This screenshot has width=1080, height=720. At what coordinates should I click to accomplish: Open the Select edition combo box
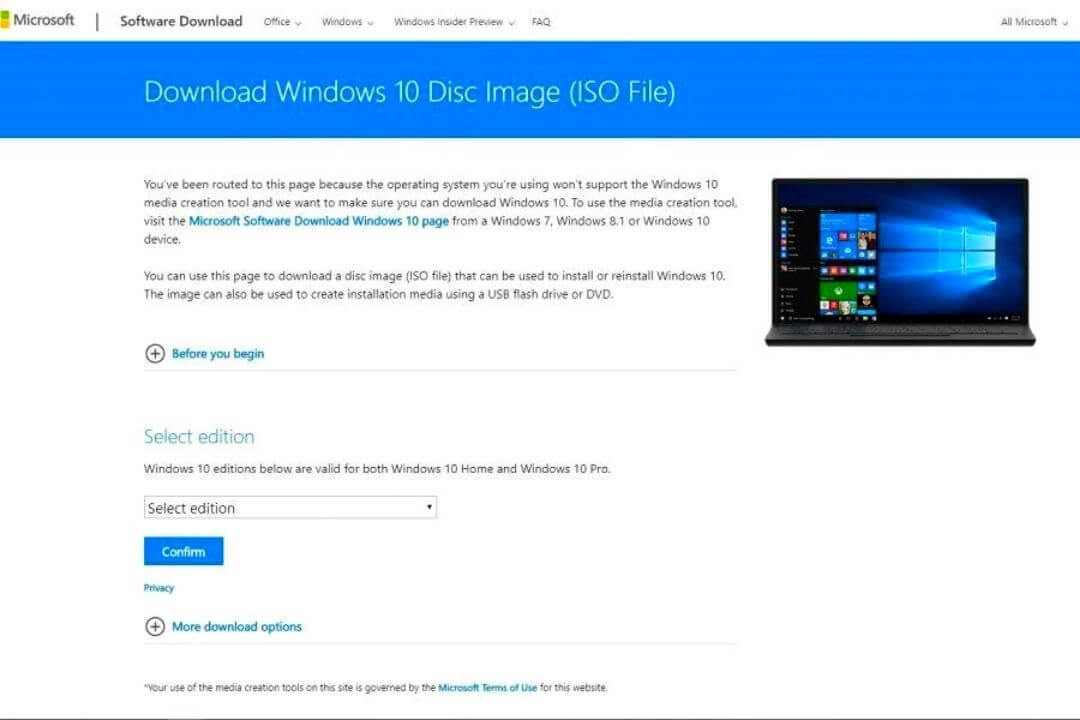(x=290, y=507)
